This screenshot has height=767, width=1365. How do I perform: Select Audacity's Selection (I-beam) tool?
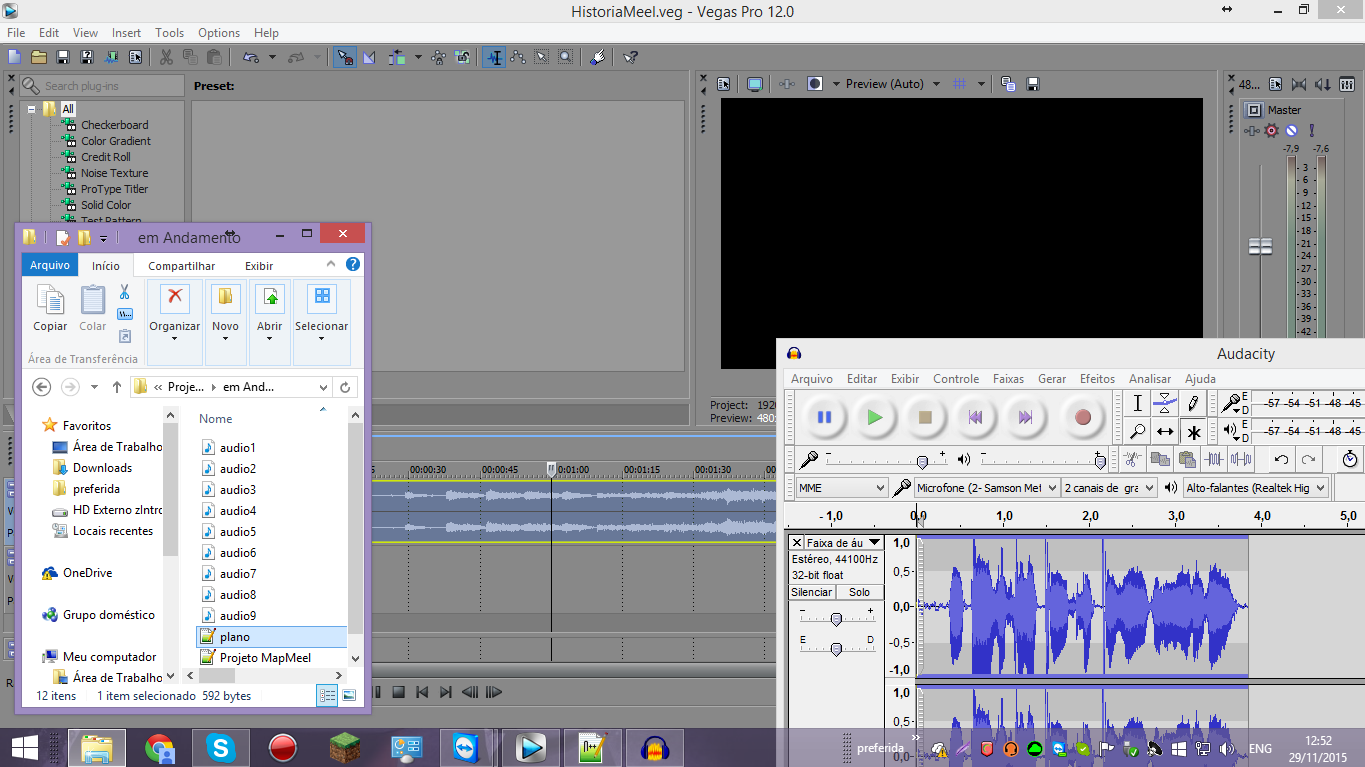(x=1137, y=403)
